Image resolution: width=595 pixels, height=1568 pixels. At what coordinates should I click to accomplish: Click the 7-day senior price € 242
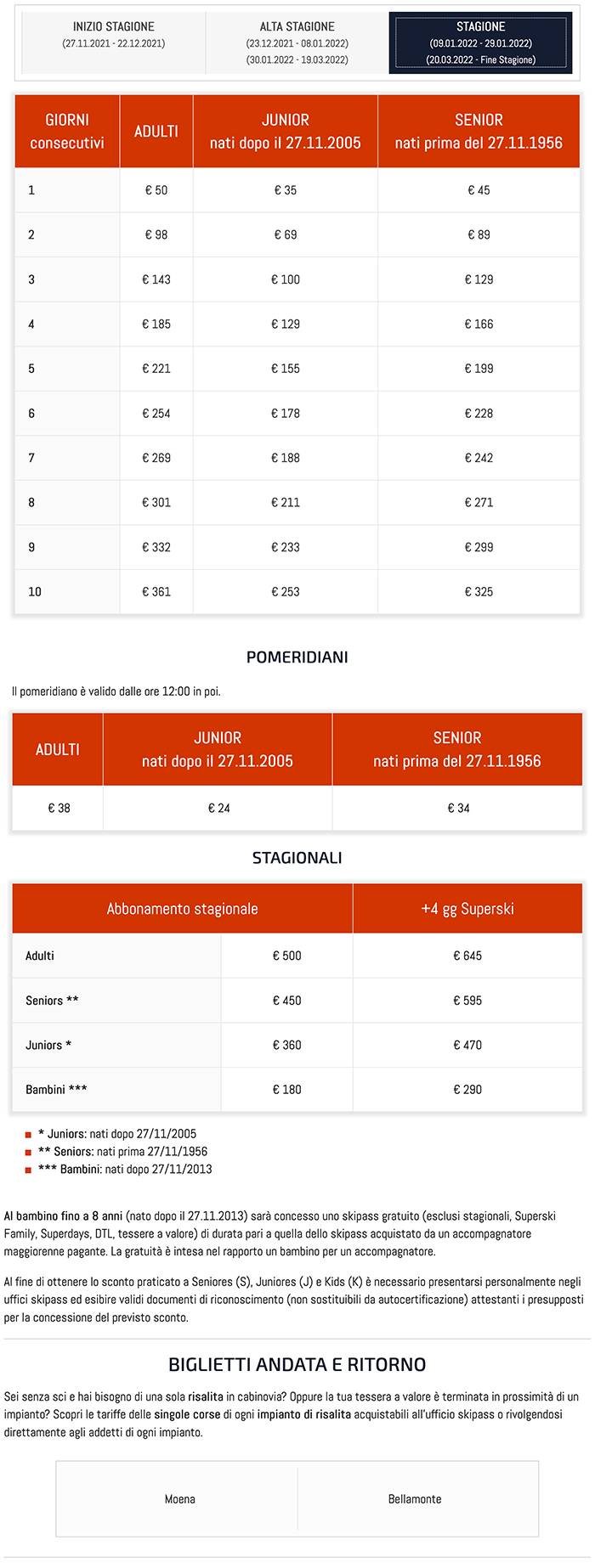479,458
